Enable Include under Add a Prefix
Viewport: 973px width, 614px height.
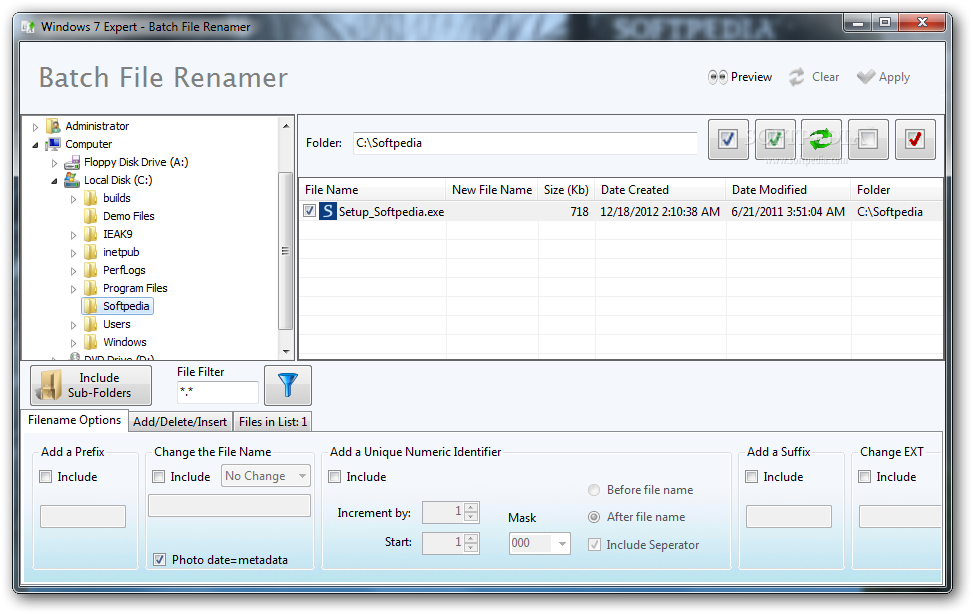coord(45,477)
